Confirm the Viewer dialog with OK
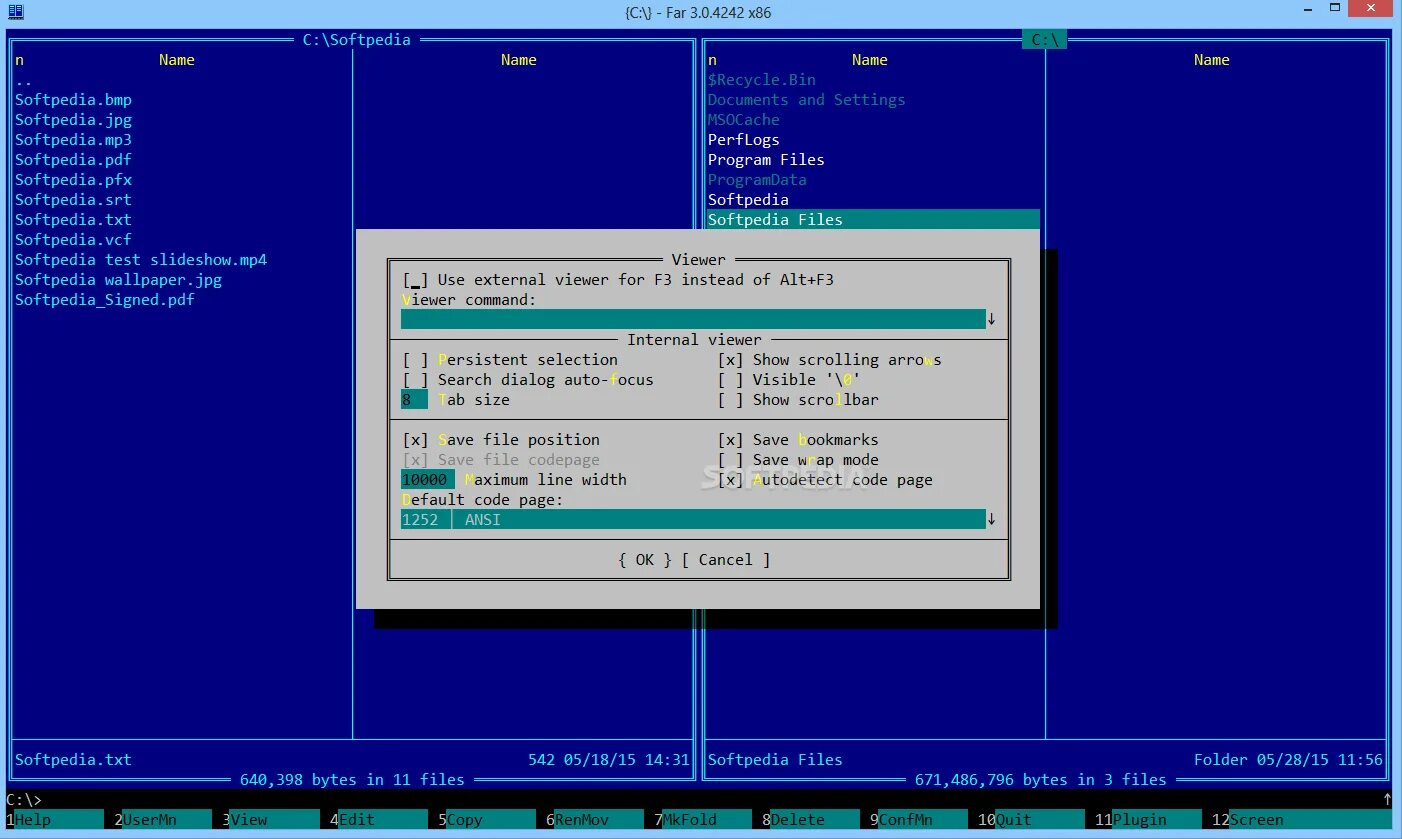Screen dimensions: 1402x839 coord(645,560)
